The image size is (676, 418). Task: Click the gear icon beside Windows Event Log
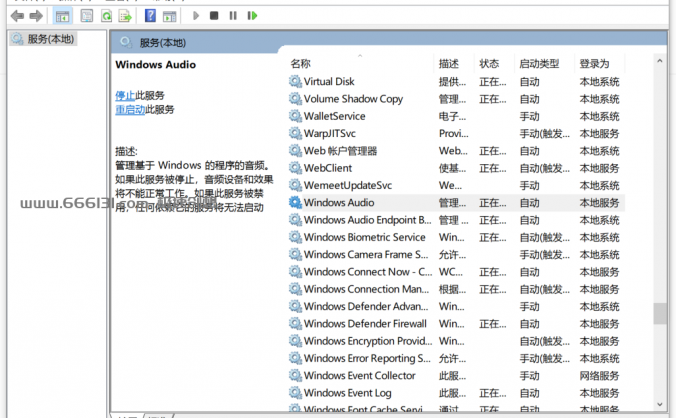[295, 393]
